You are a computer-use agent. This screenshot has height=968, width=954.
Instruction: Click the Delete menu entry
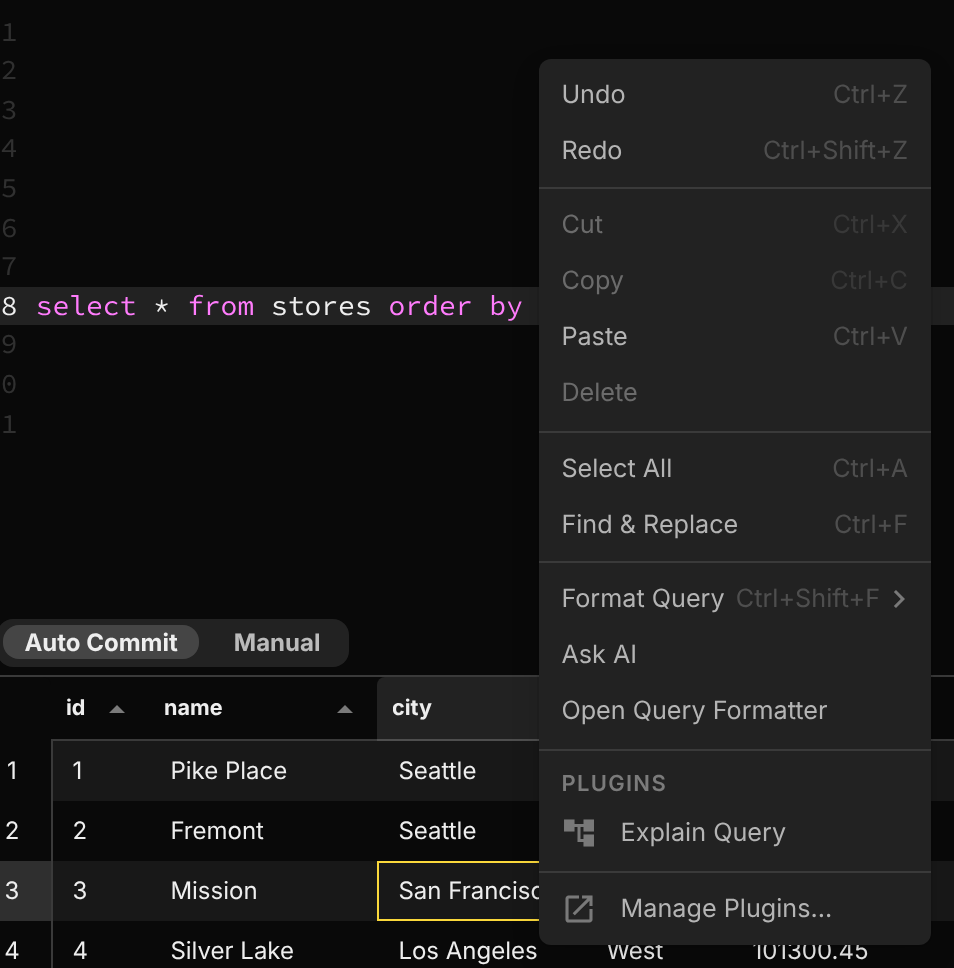pos(734,393)
